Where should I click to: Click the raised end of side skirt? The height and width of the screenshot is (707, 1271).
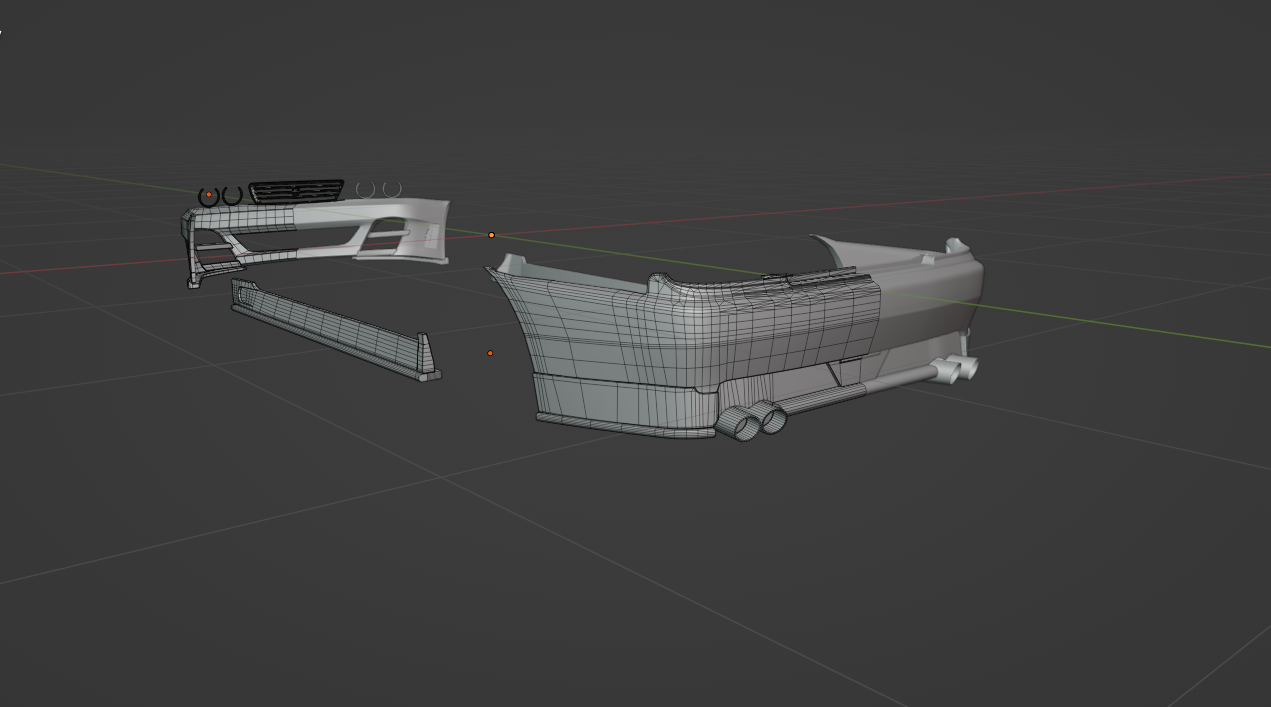coord(428,354)
